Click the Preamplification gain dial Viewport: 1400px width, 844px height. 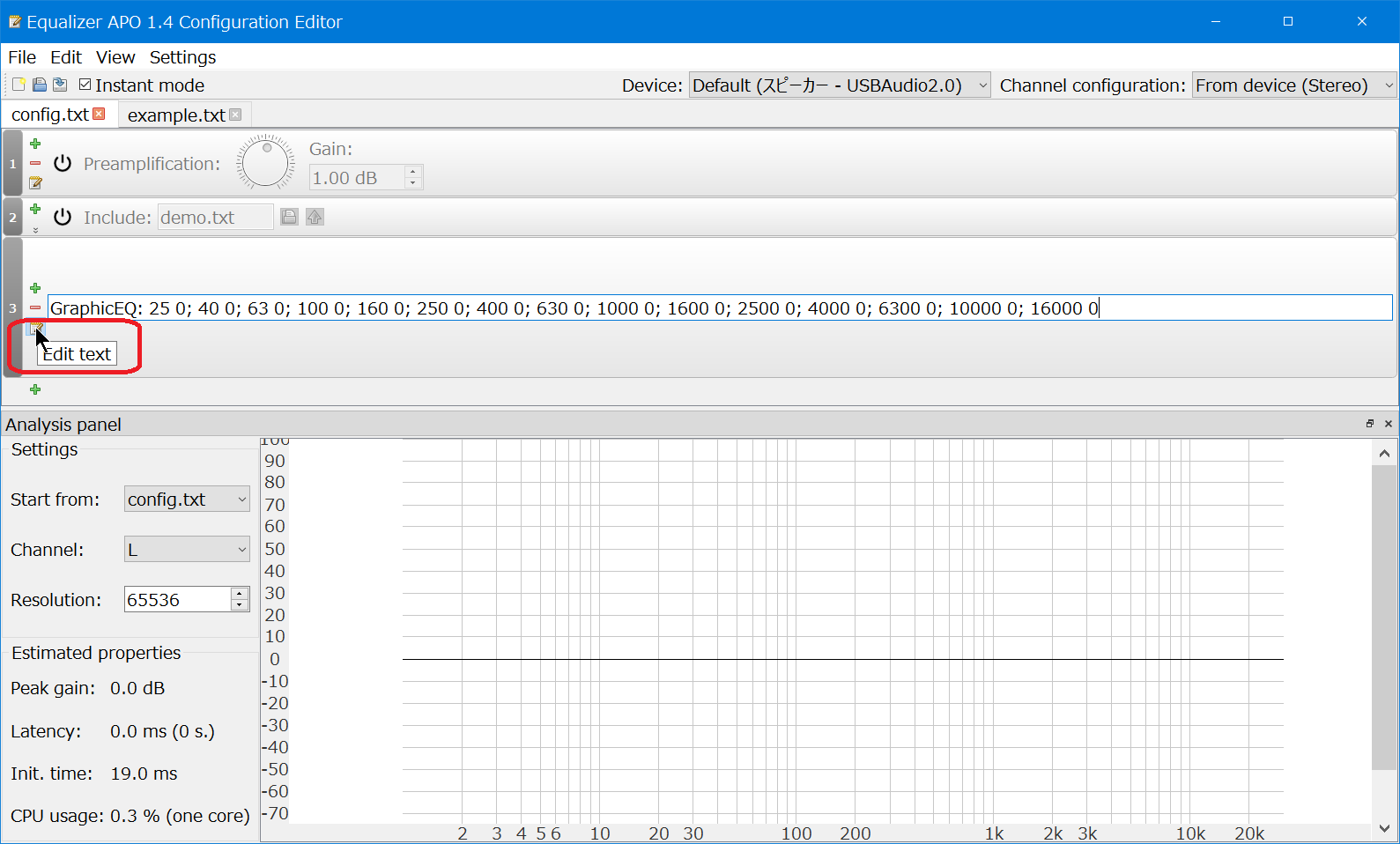pyautogui.click(x=265, y=163)
